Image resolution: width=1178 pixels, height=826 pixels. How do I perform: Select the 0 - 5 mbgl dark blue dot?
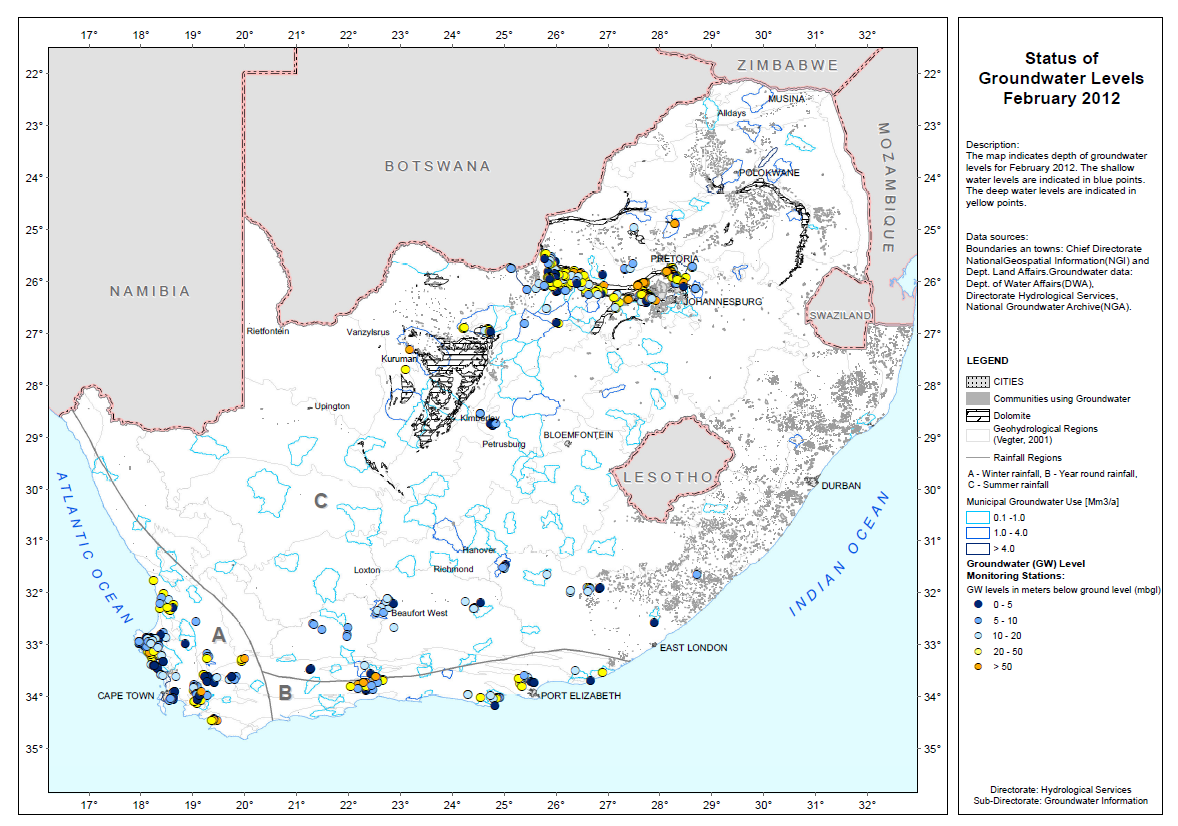[x=977, y=604]
